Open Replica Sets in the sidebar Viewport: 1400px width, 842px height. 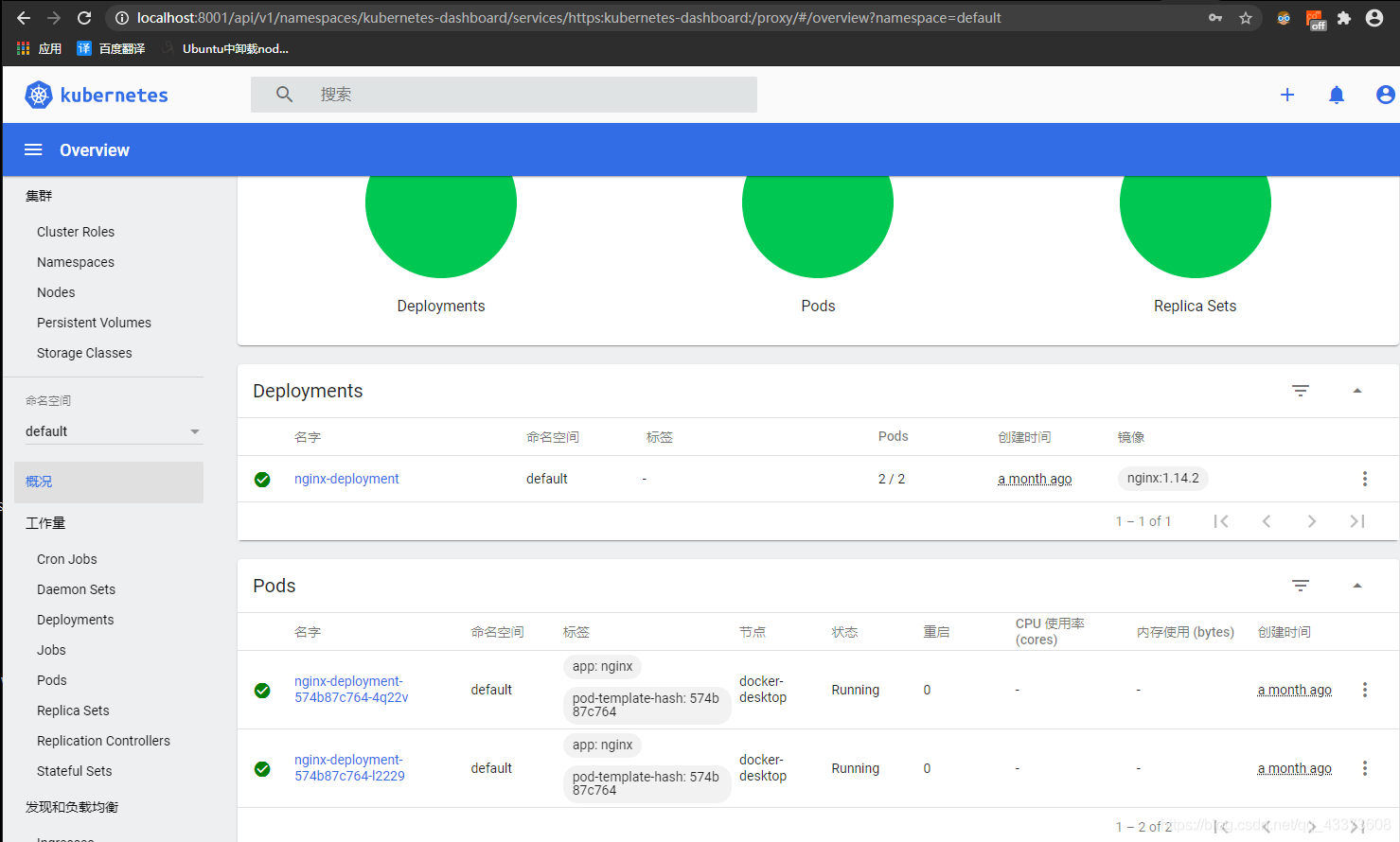[73, 710]
